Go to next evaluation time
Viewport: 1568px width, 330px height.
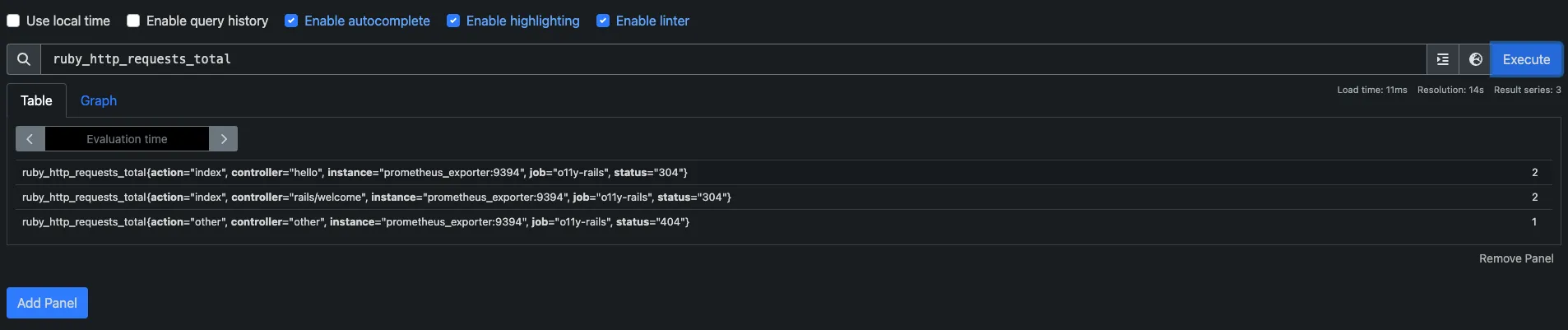click(224, 139)
